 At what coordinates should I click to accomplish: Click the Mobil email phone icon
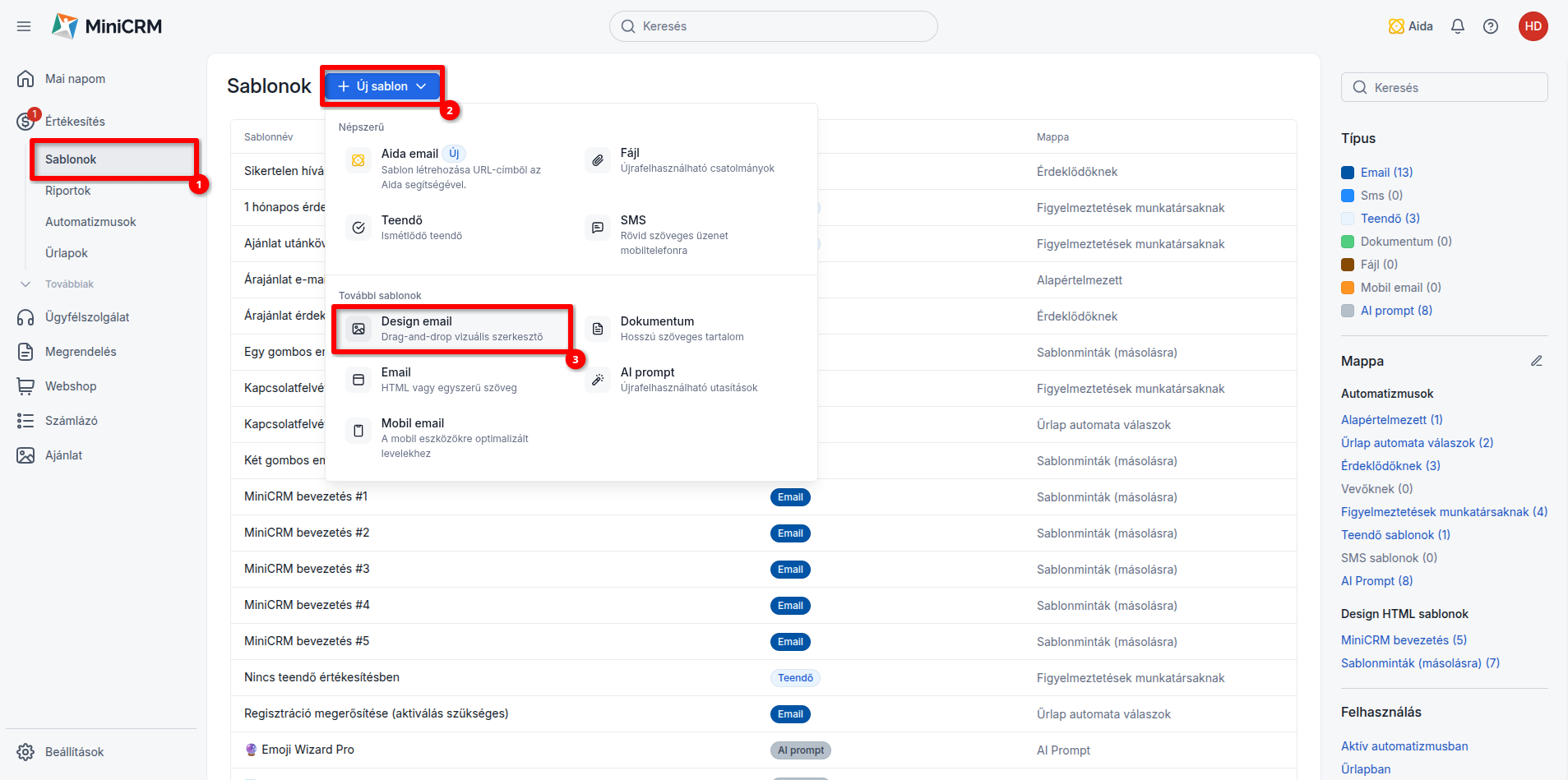tap(358, 431)
